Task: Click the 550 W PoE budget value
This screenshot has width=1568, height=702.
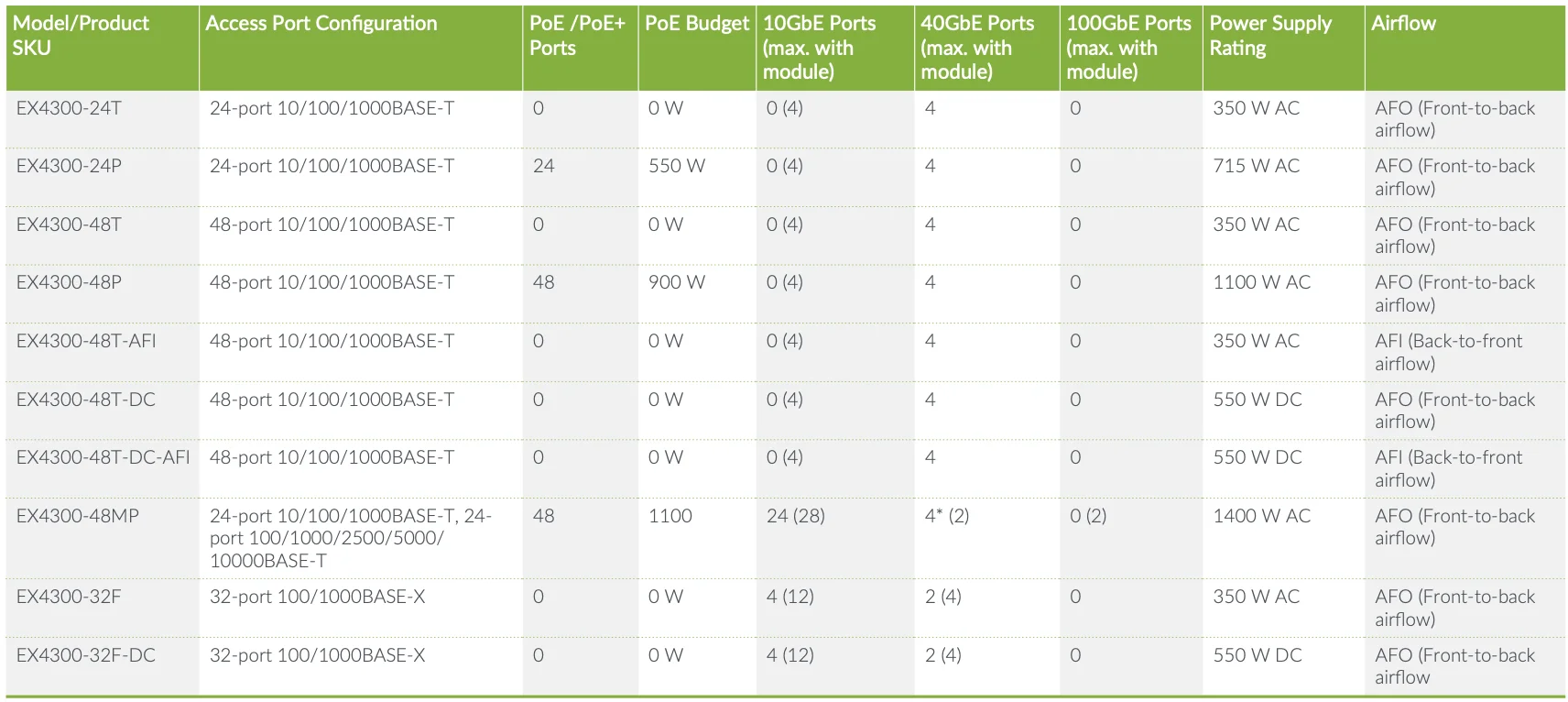Action: [x=677, y=166]
